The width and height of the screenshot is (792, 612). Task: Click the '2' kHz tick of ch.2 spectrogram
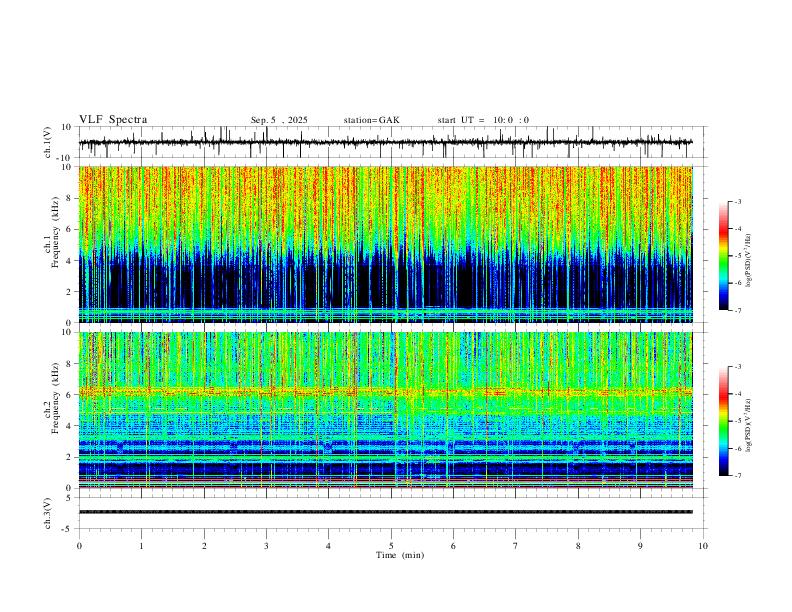click(69, 457)
